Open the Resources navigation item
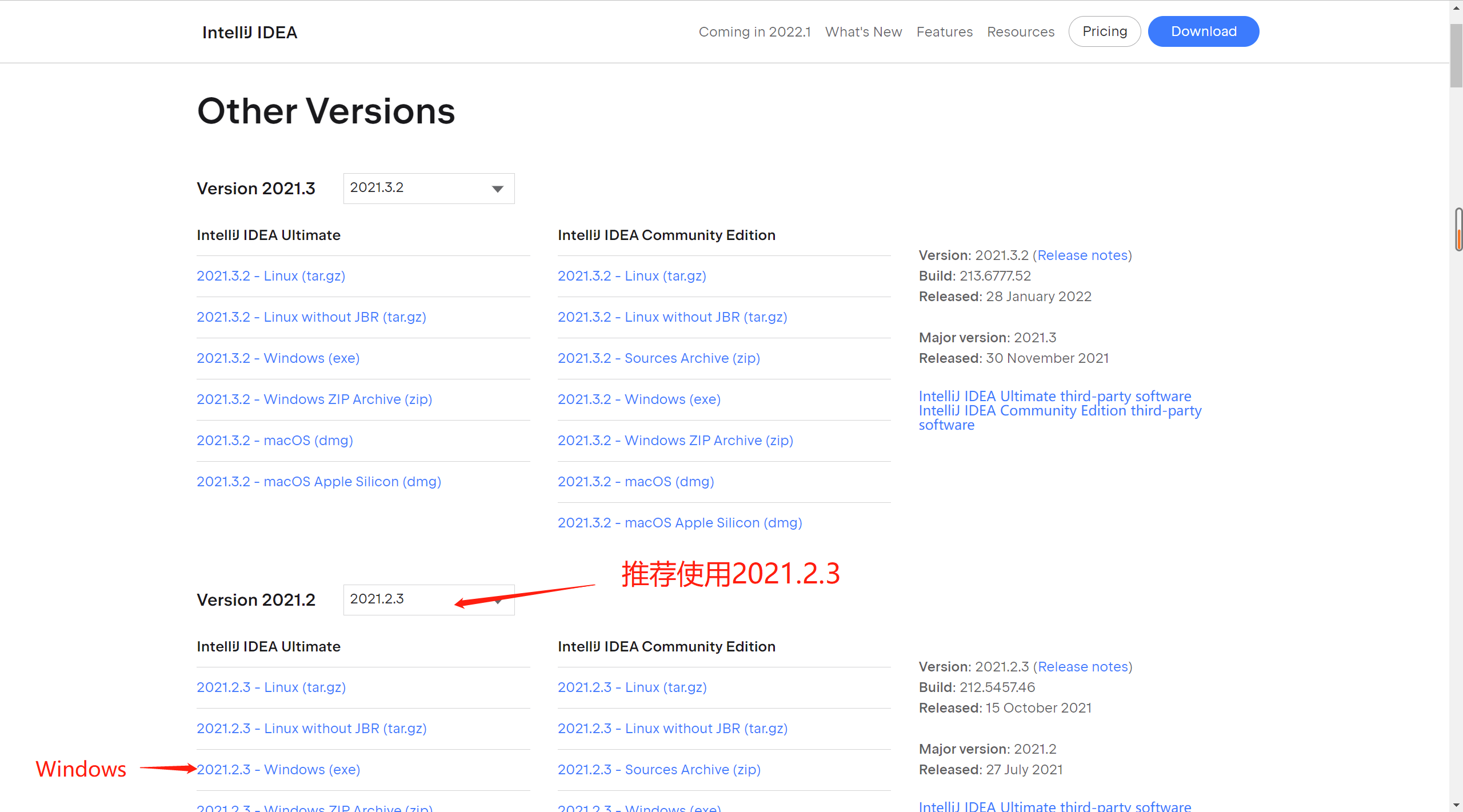This screenshot has height=812, width=1463. (1020, 32)
